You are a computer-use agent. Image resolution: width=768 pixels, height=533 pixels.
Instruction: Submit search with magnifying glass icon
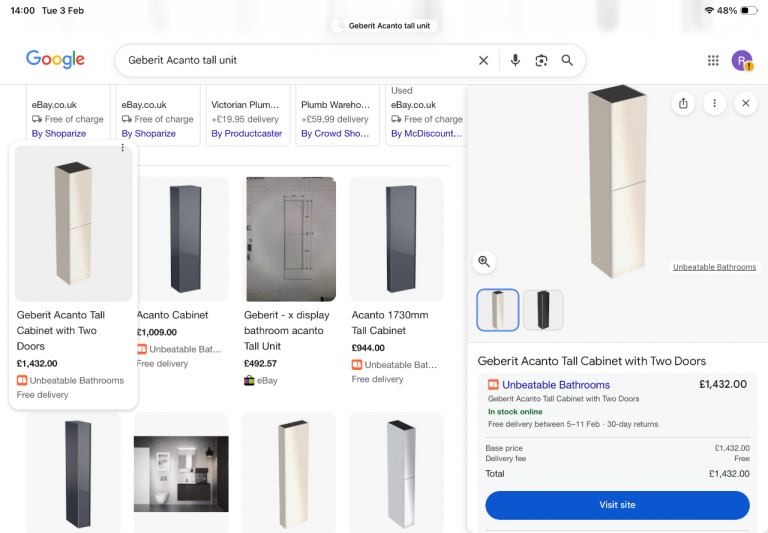pos(567,60)
